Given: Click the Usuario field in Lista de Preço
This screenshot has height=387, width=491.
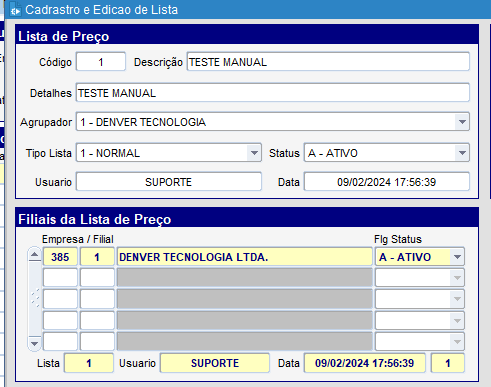Looking at the screenshot, I should point(169,182).
